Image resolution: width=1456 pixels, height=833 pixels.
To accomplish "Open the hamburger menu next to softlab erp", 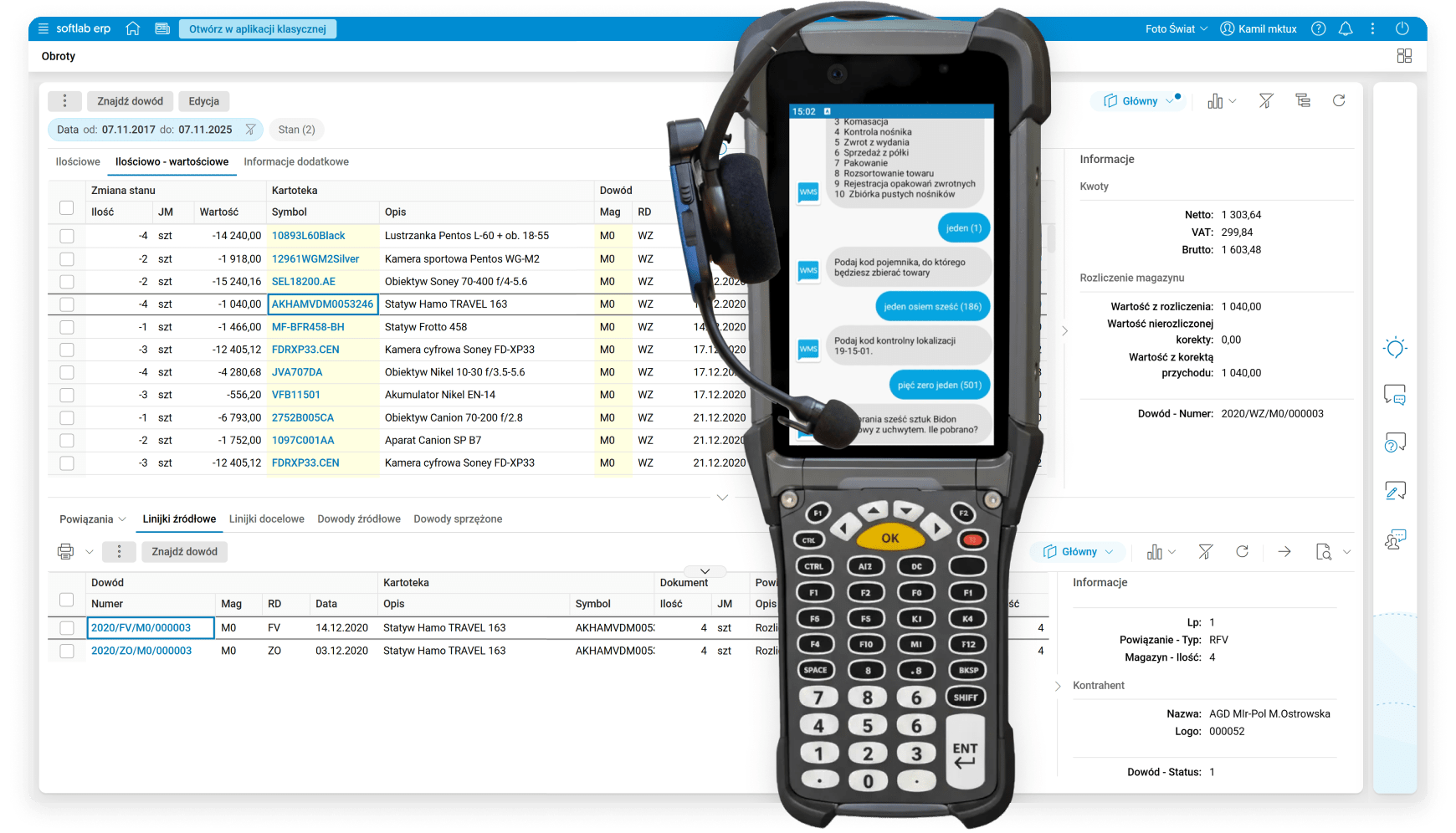I will pos(44,28).
